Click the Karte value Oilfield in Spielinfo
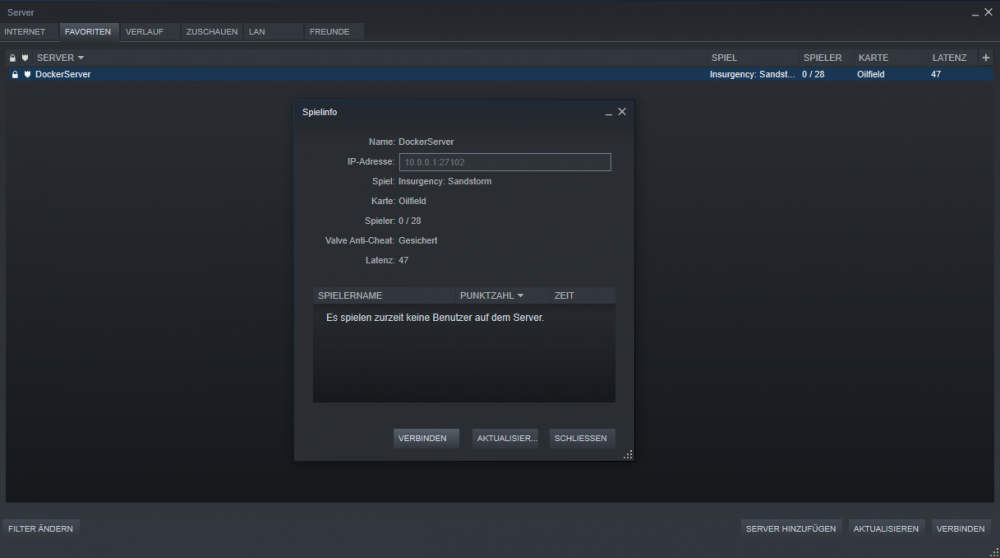This screenshot has width=1000, height=558. (413, 201)
